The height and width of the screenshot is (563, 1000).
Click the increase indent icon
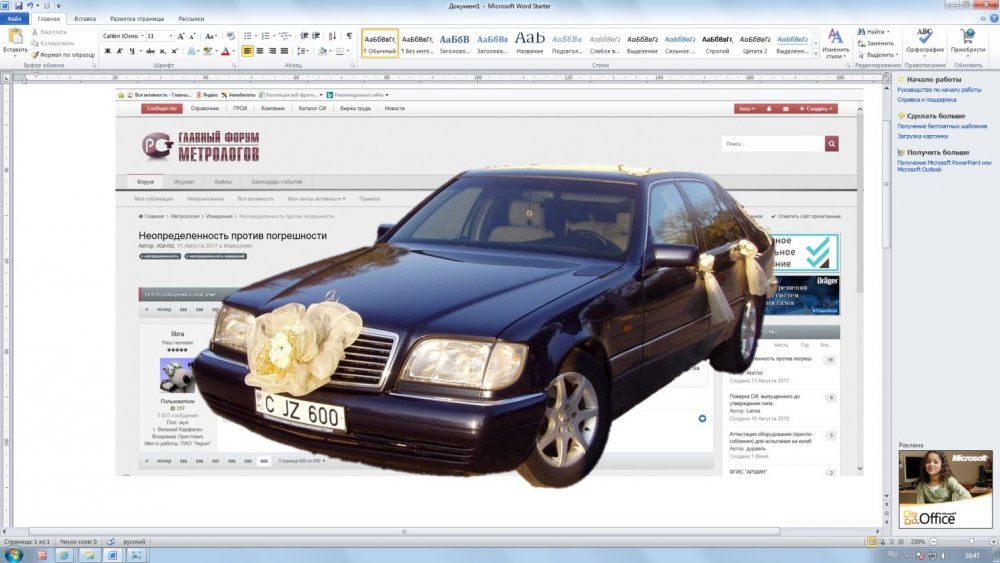tap(316, 36)
